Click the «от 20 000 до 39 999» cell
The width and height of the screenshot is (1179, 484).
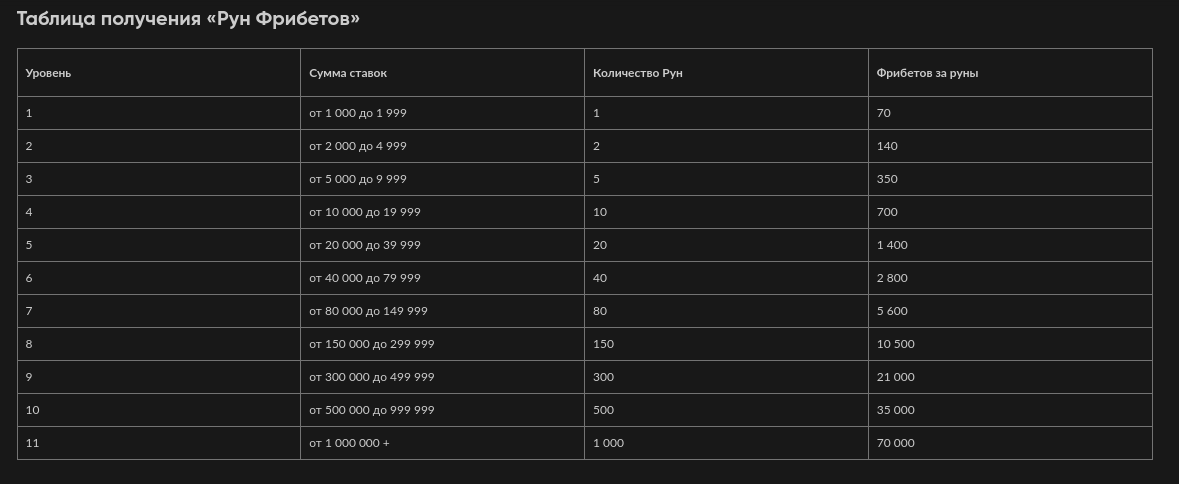(365, 245)
